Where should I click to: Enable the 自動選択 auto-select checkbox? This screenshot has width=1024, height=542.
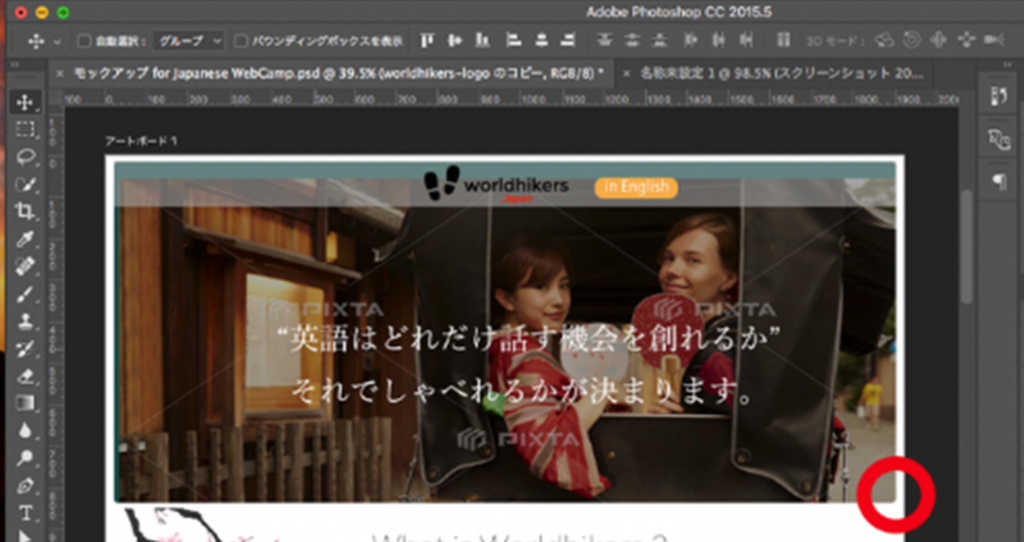(84, 41)
